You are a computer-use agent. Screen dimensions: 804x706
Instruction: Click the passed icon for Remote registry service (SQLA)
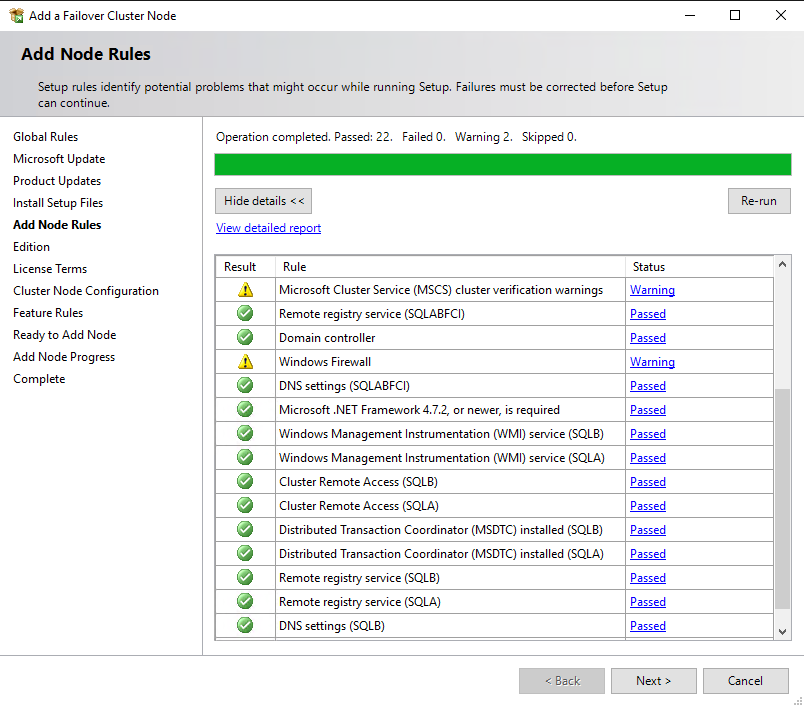coord(245,601)
